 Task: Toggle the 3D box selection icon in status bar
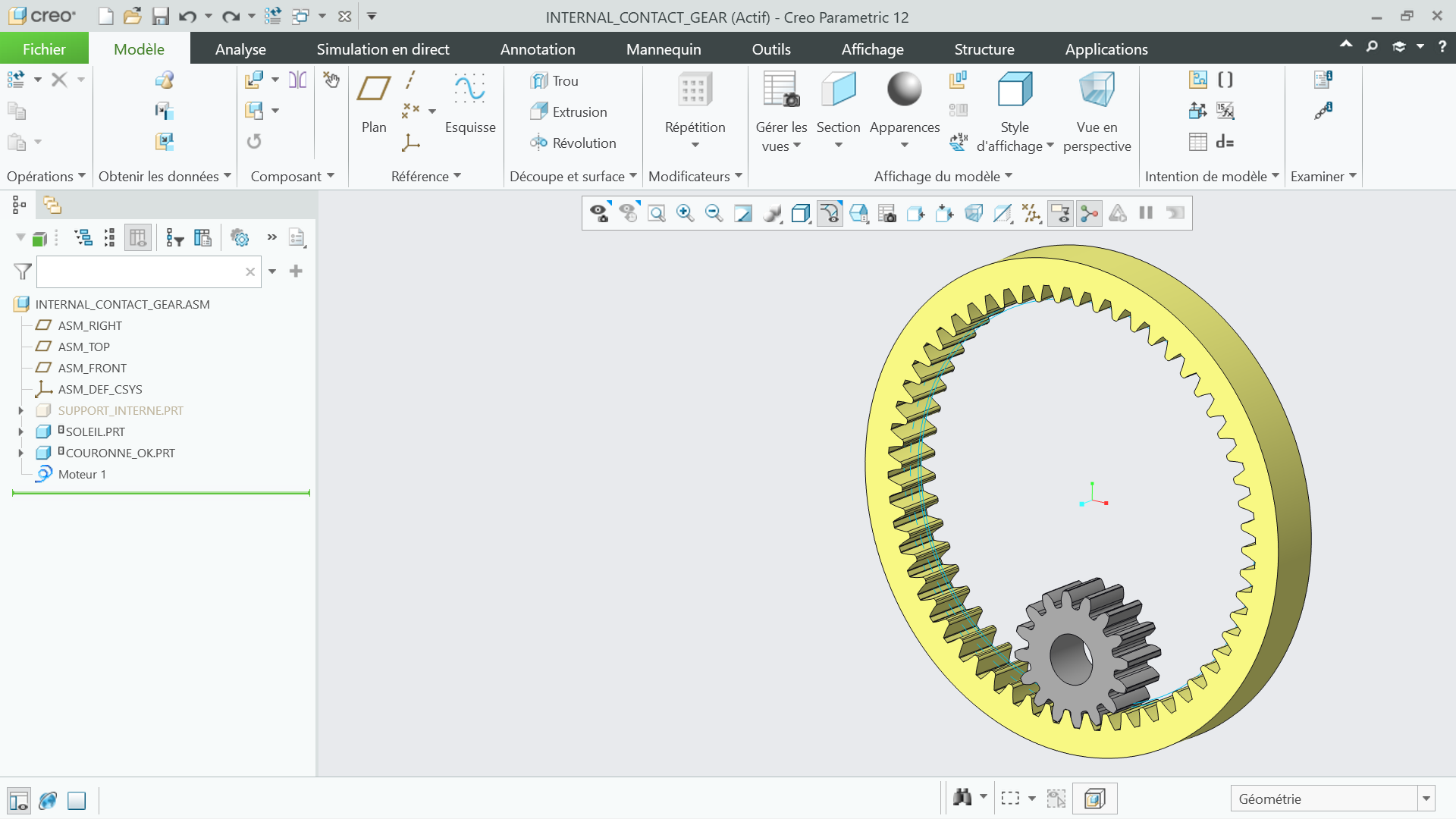click(x=1094, y=799)
